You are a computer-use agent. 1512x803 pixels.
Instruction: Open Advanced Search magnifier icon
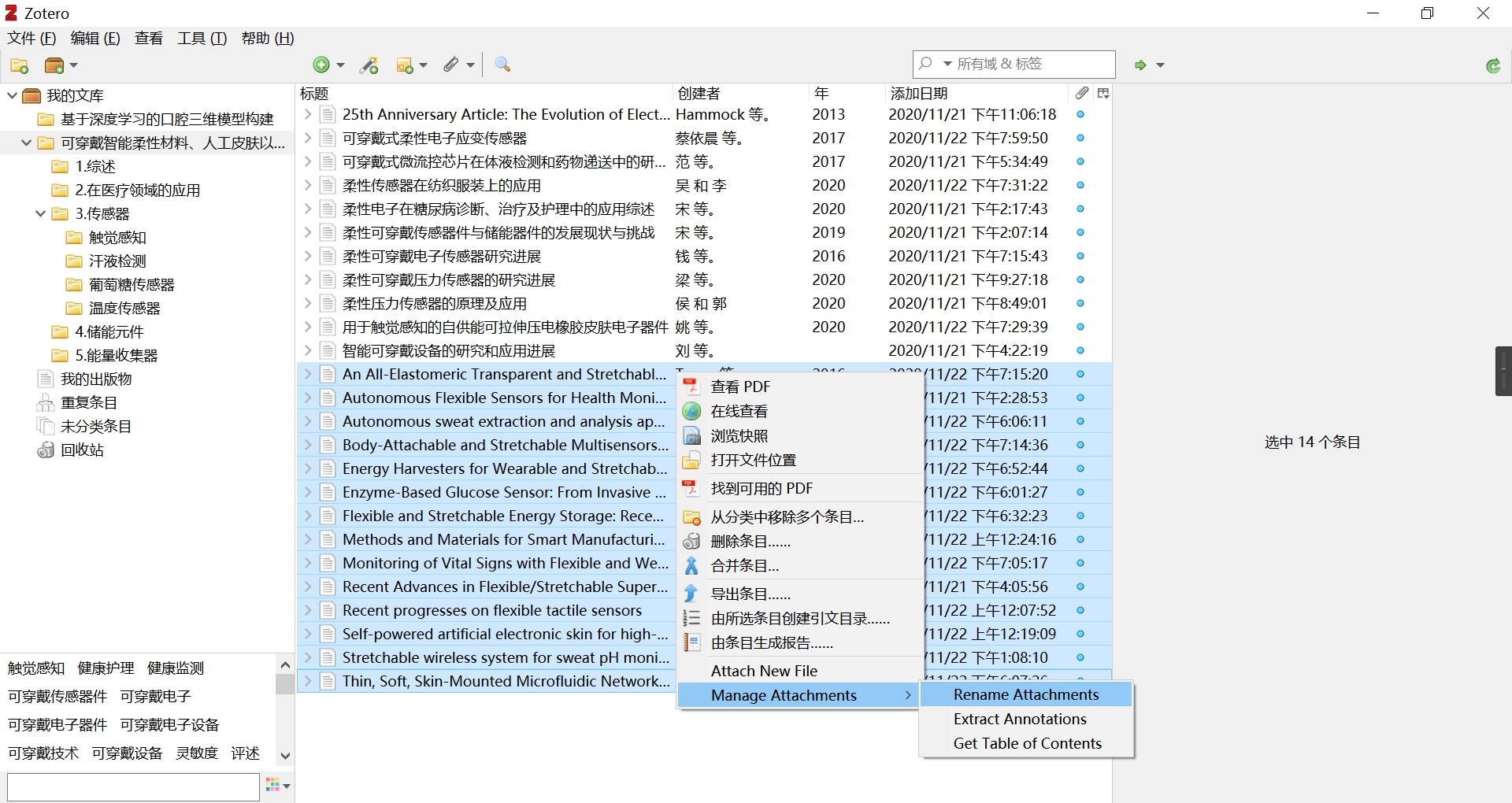click(x=502, y=65)
